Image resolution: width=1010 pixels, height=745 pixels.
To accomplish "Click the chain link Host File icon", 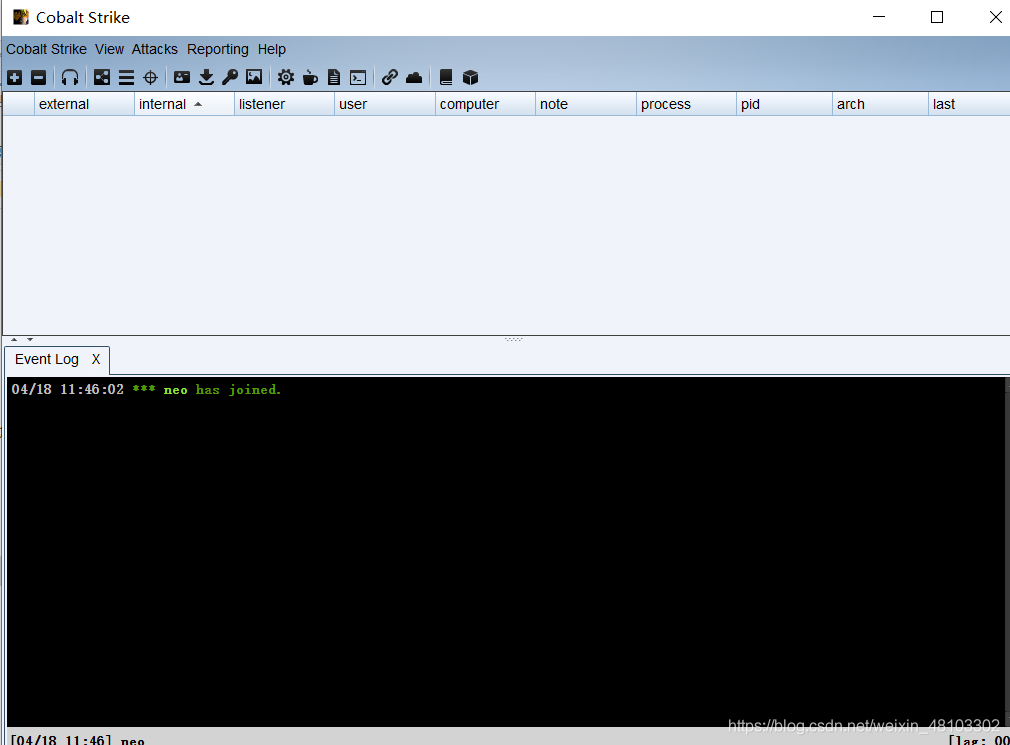I will pos(390,78).
